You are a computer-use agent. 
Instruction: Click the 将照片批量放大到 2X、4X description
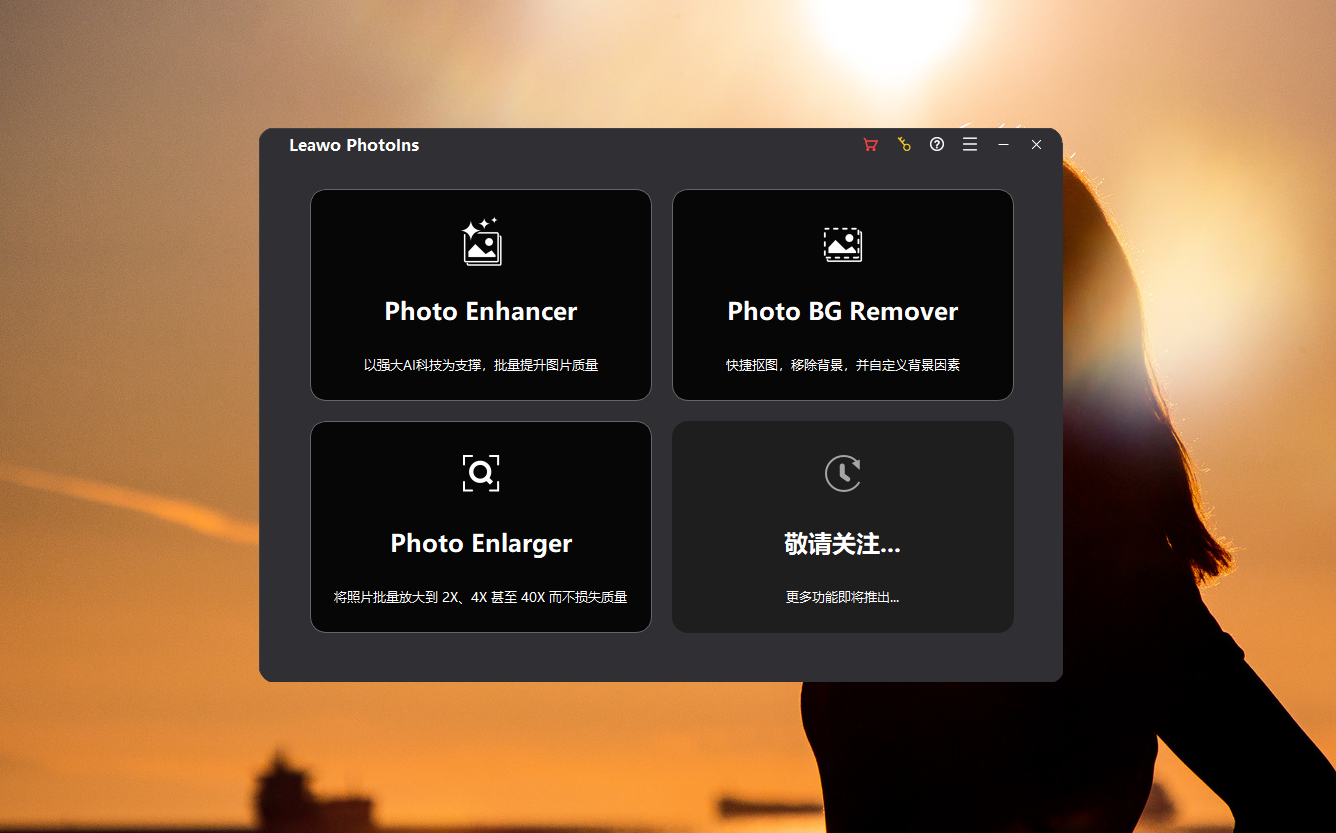click(481, 598)
